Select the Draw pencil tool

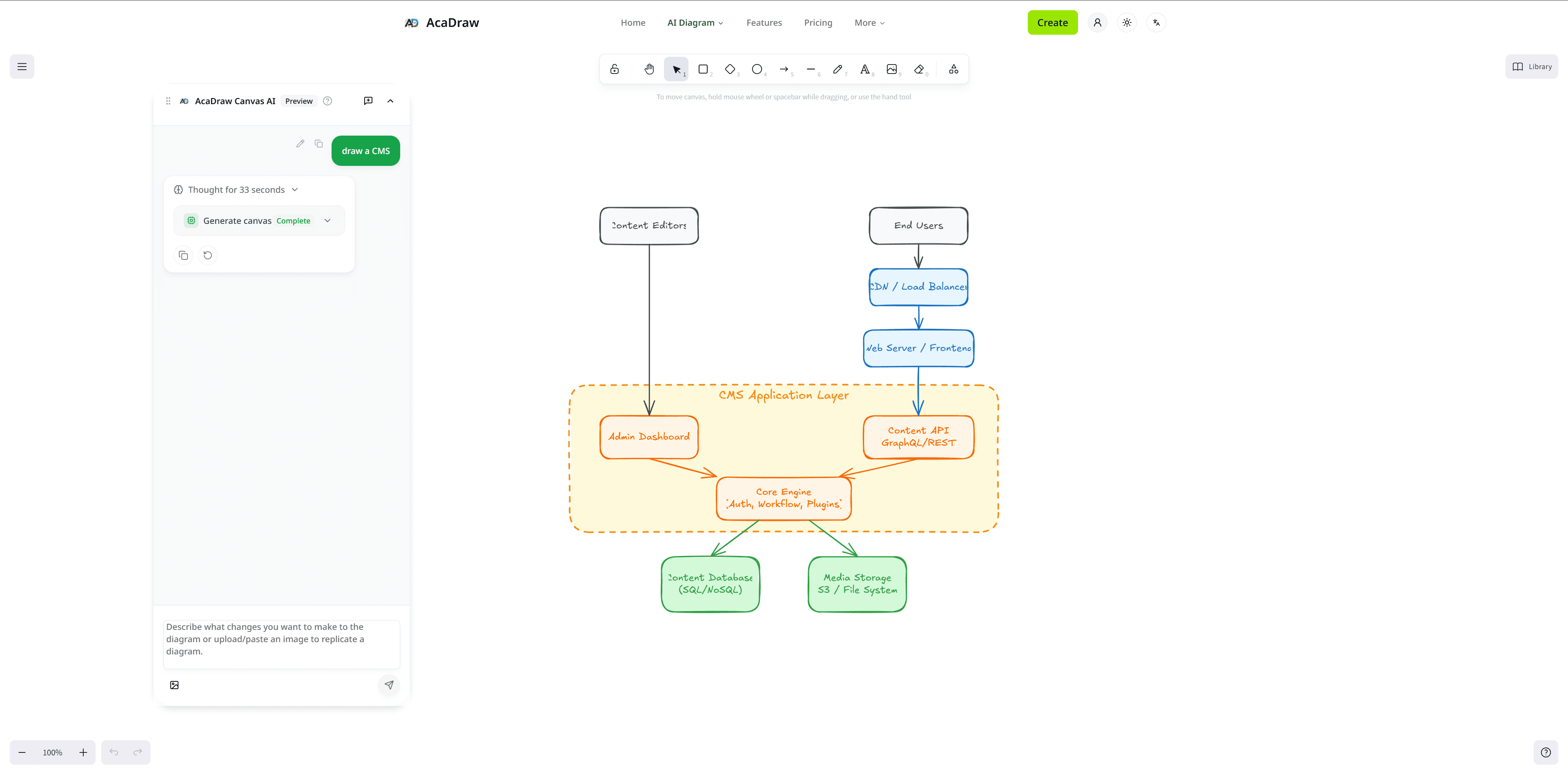click(x=838, y=69)
